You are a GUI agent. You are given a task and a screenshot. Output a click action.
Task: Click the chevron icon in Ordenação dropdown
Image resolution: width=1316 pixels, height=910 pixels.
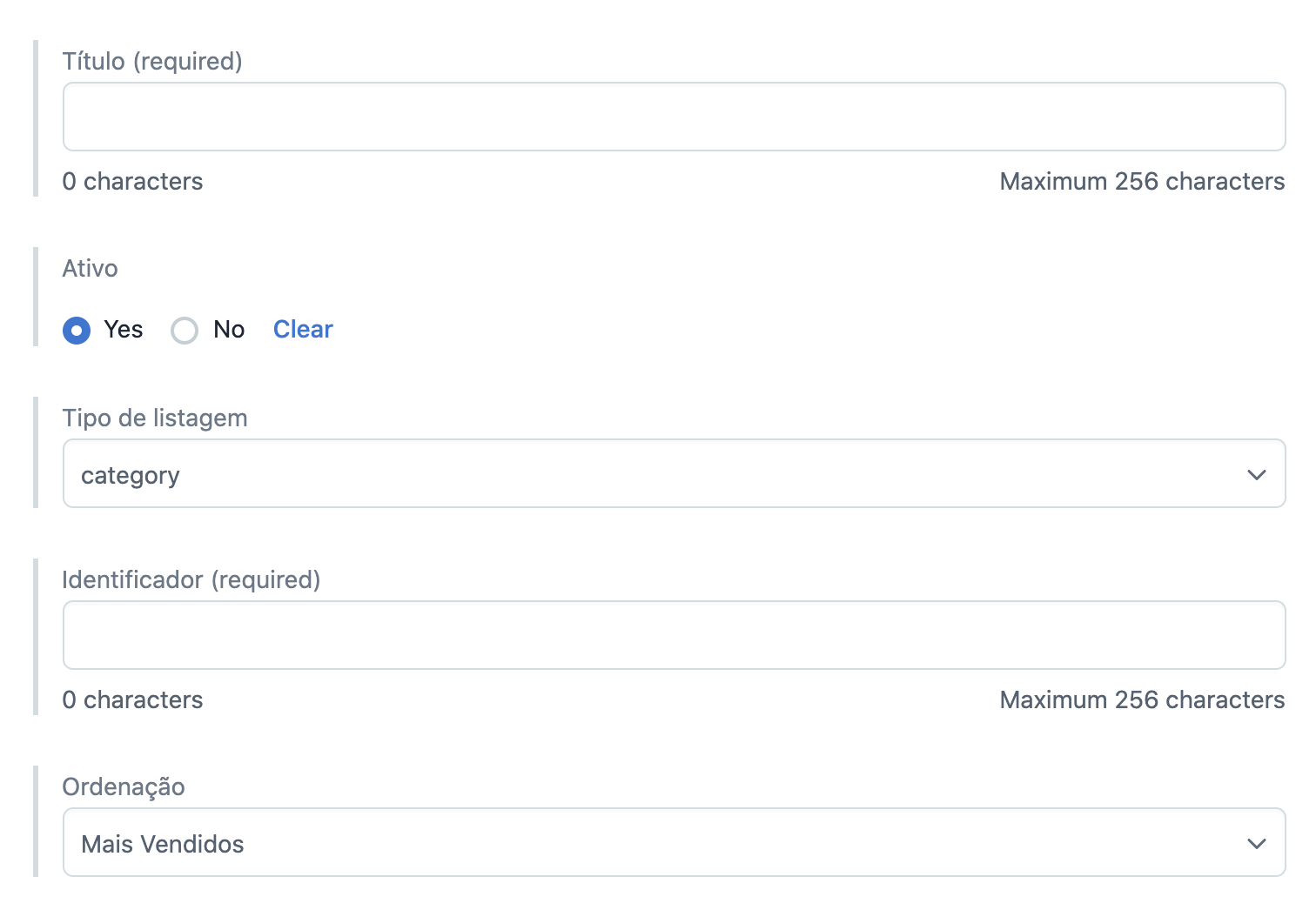pyautogui.click(x=1256, y=844)
